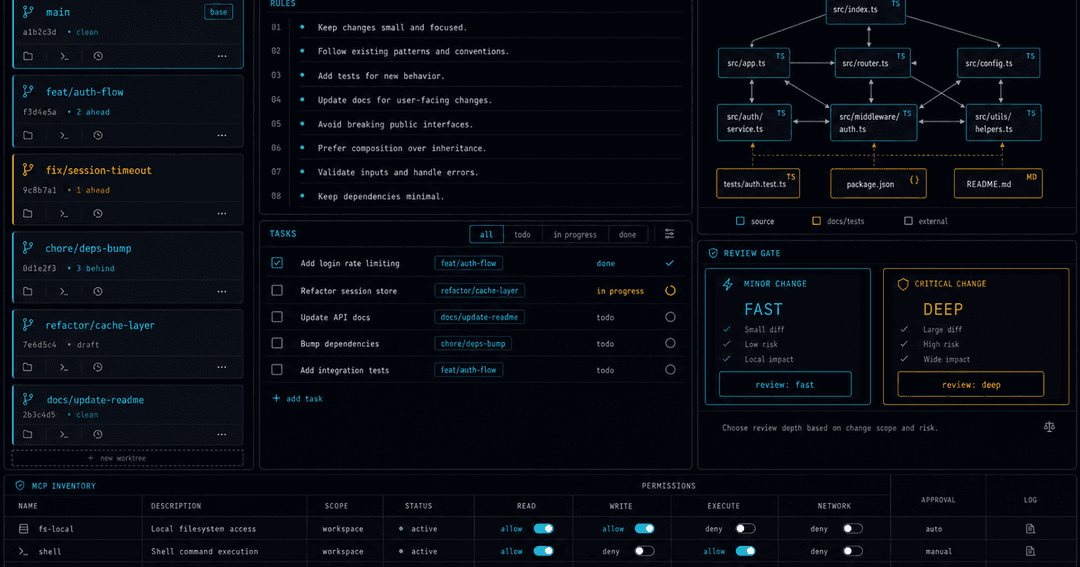Open more options for main worktree
The height and width of the screenshot is (567, 1080).
(222, 56)
